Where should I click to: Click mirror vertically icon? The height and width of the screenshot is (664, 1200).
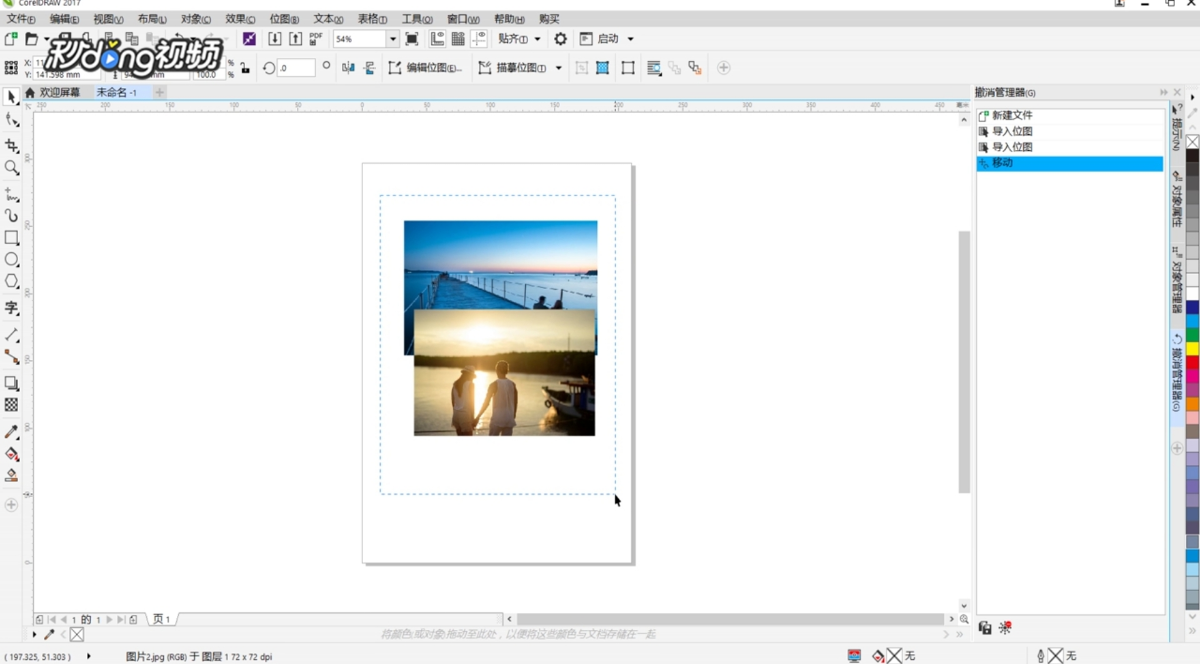pos(369,68)
